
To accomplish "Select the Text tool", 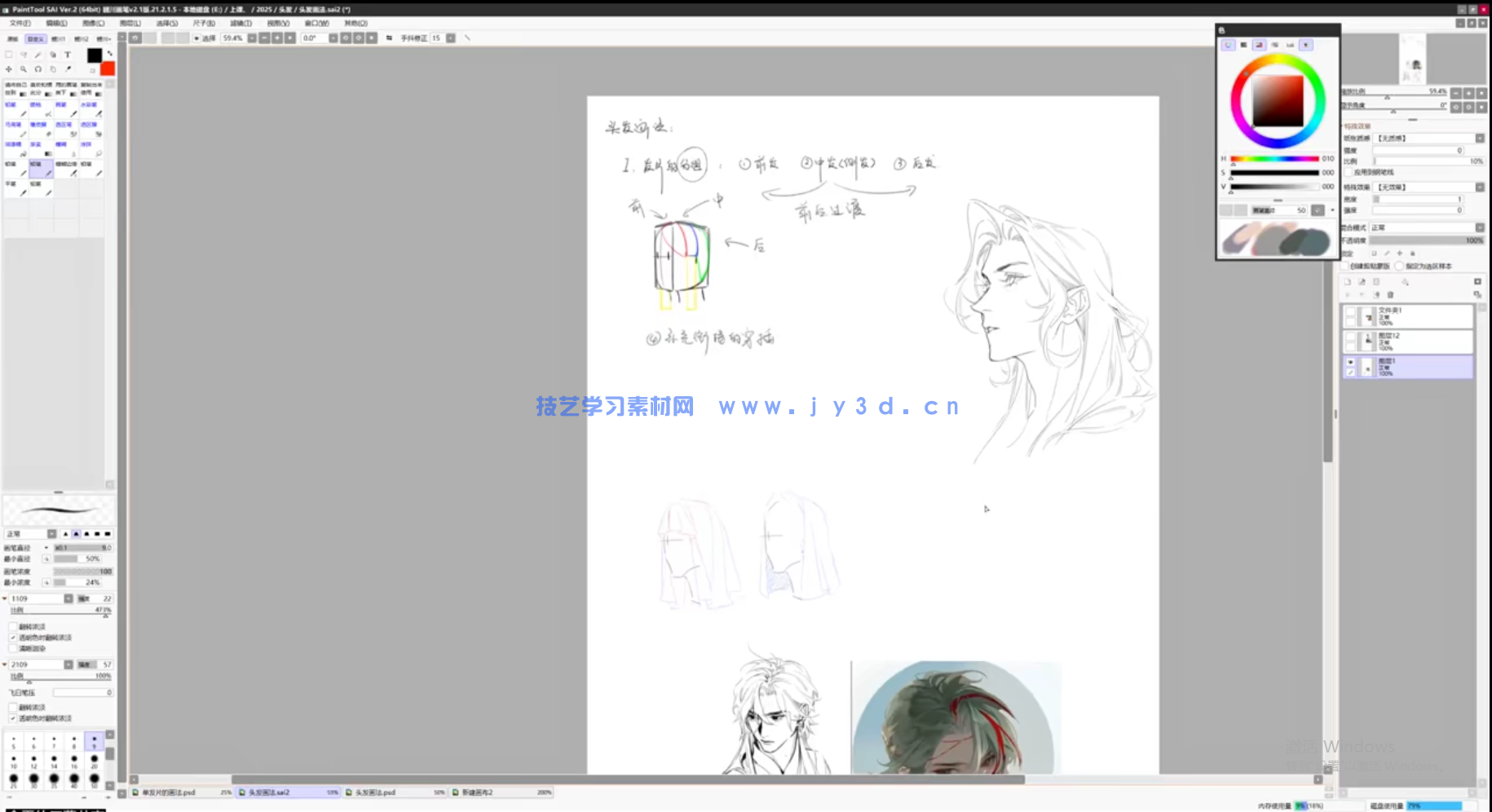I will [68, 54].
